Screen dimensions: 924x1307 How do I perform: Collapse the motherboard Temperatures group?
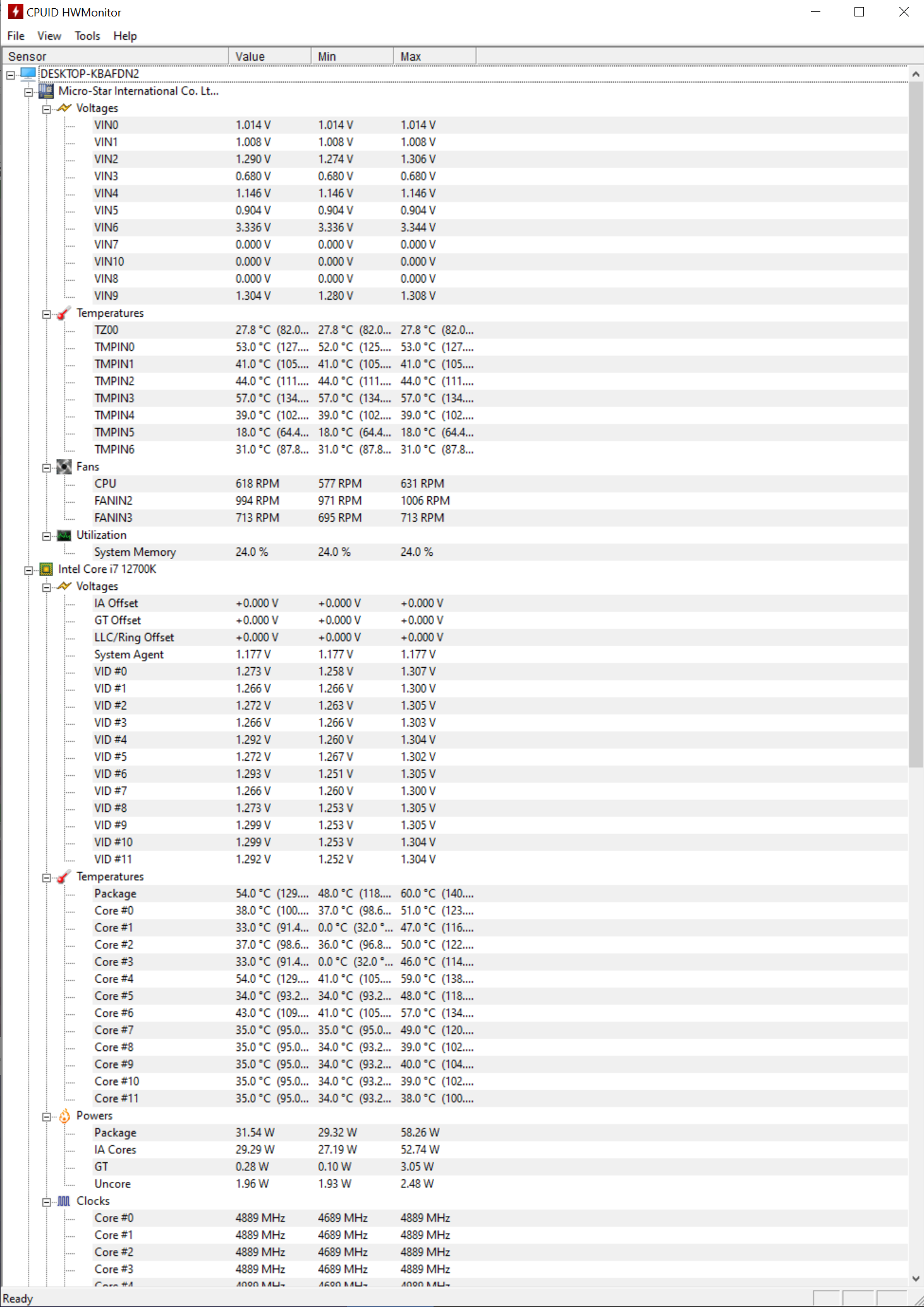[46, 314]
